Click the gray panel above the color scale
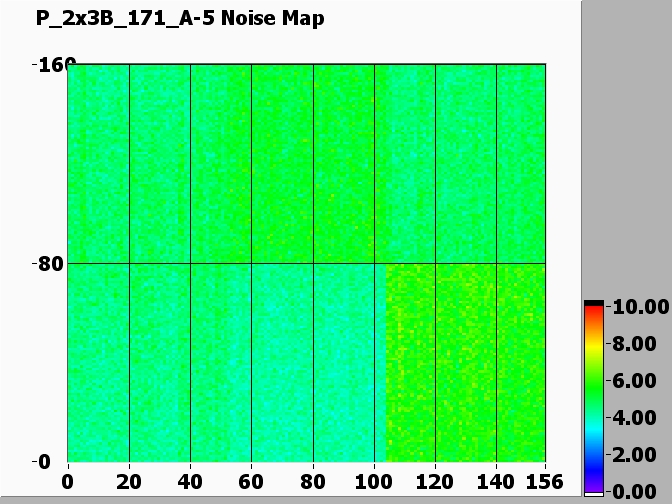The image size is (672, 504). coord(626,150)
